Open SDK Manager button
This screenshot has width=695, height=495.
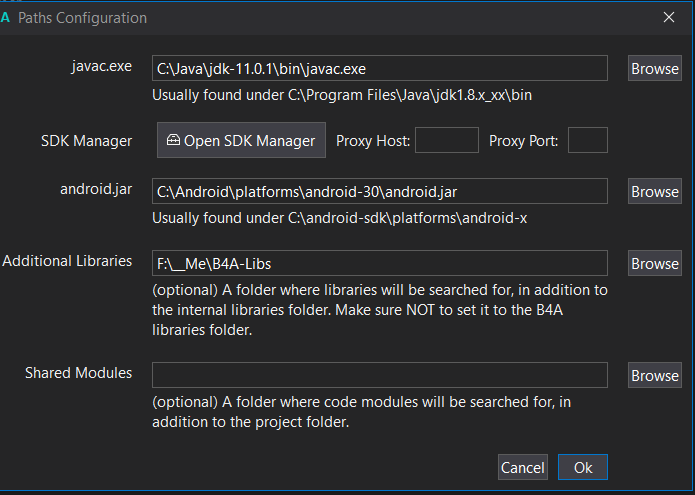pos(241,140)
